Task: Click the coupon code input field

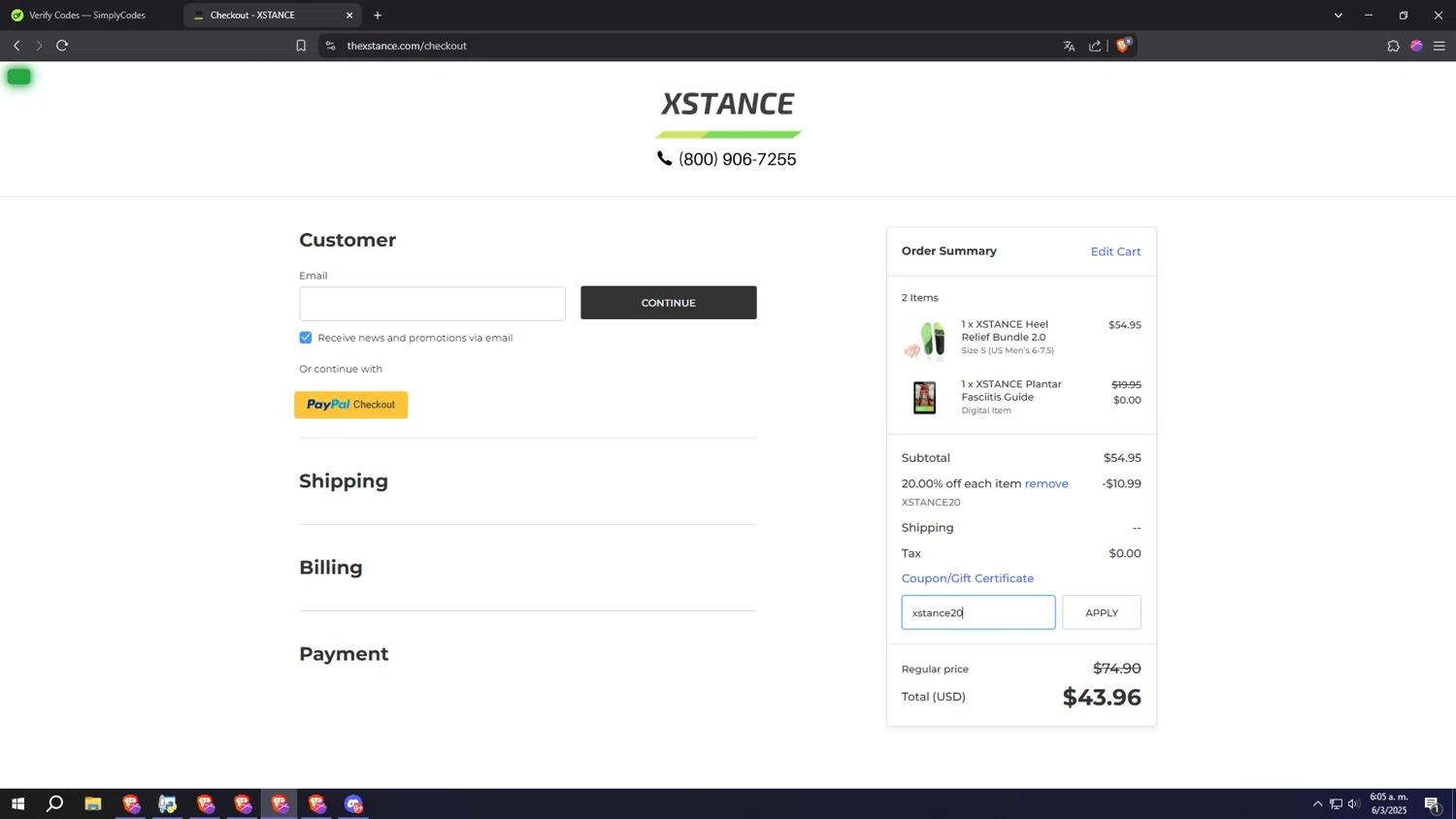Action: click(978, 612)
